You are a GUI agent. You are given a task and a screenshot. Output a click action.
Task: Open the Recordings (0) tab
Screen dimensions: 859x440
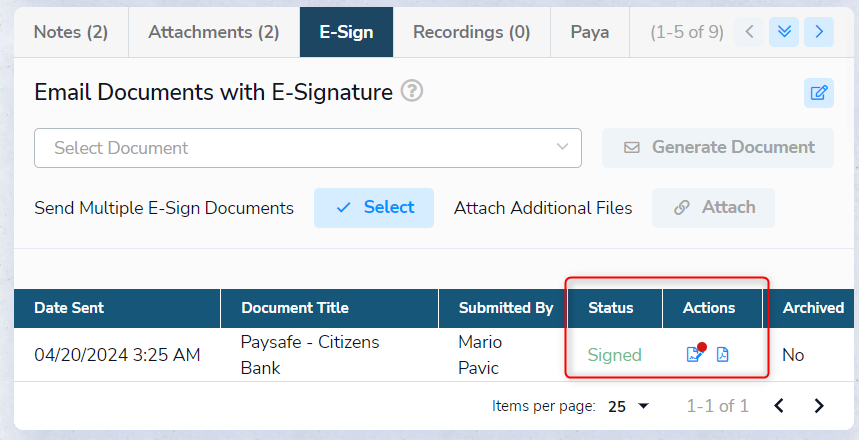click(471, 32)
